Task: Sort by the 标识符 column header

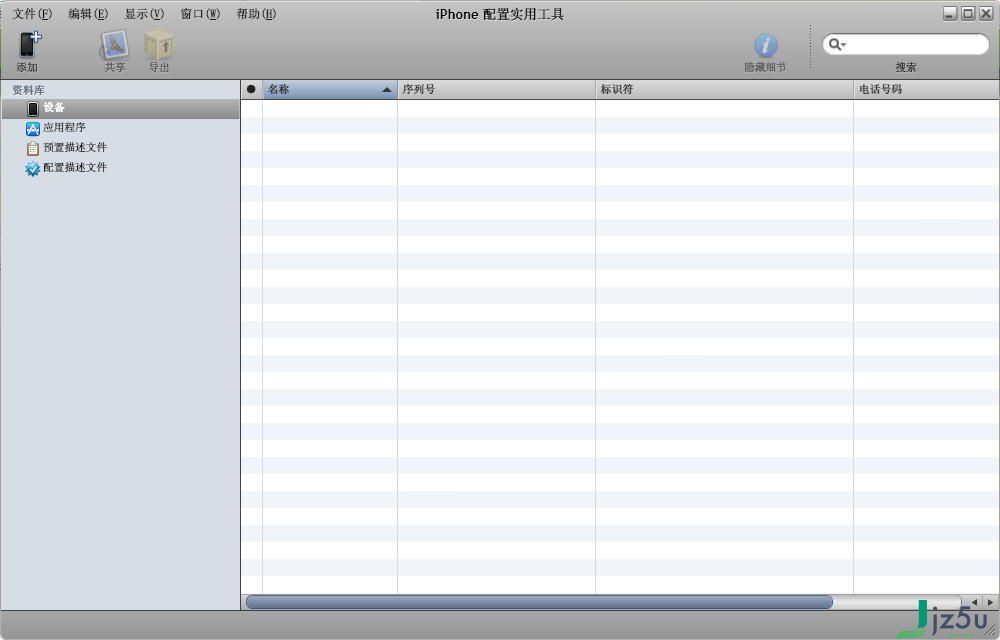Action: pos(724,89)
